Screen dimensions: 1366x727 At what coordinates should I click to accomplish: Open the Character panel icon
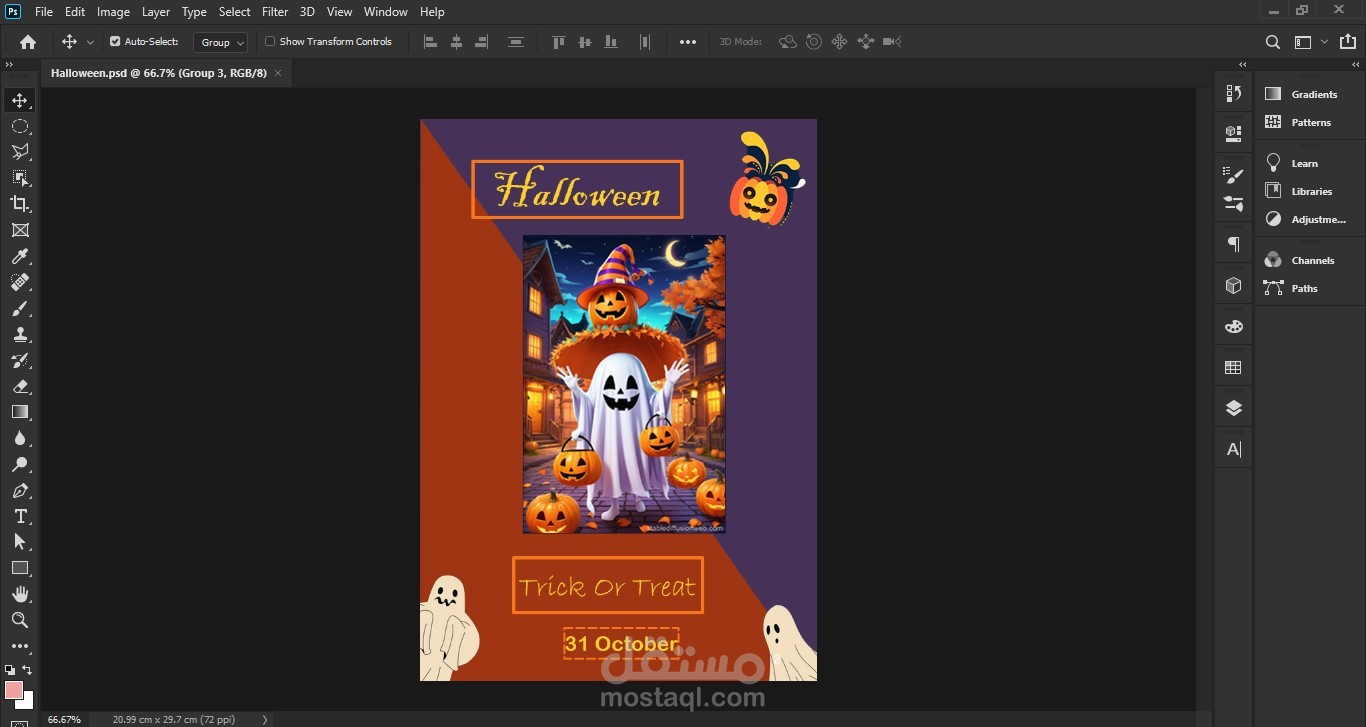click(1234, 449)
